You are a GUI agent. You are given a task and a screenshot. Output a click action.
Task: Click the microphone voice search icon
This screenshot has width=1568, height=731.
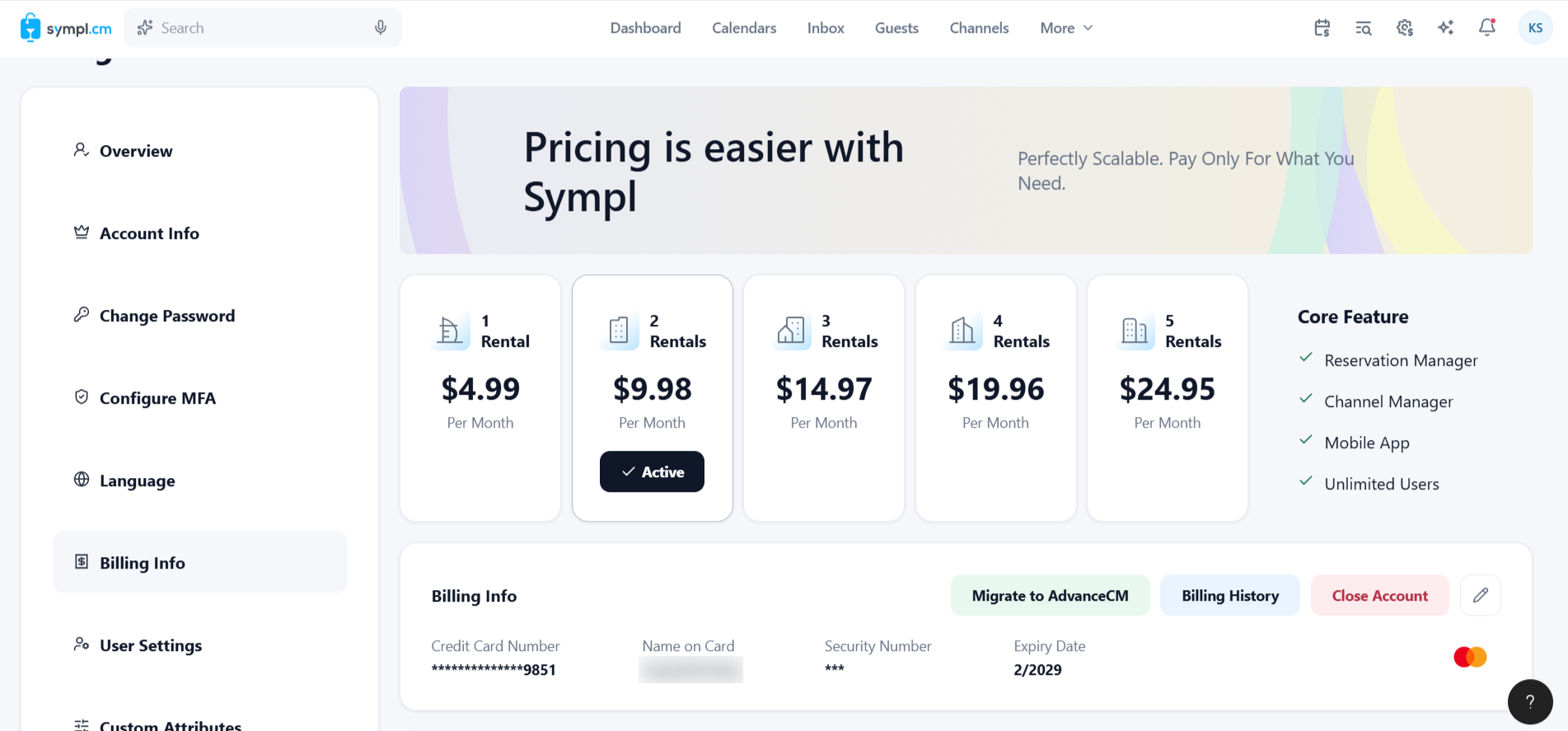(381, 28)
